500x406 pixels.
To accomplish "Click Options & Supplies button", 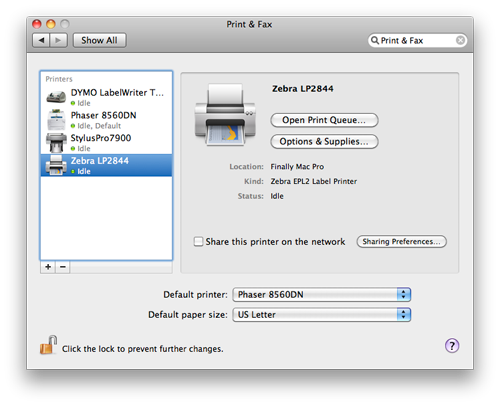I will coord(324,141).
